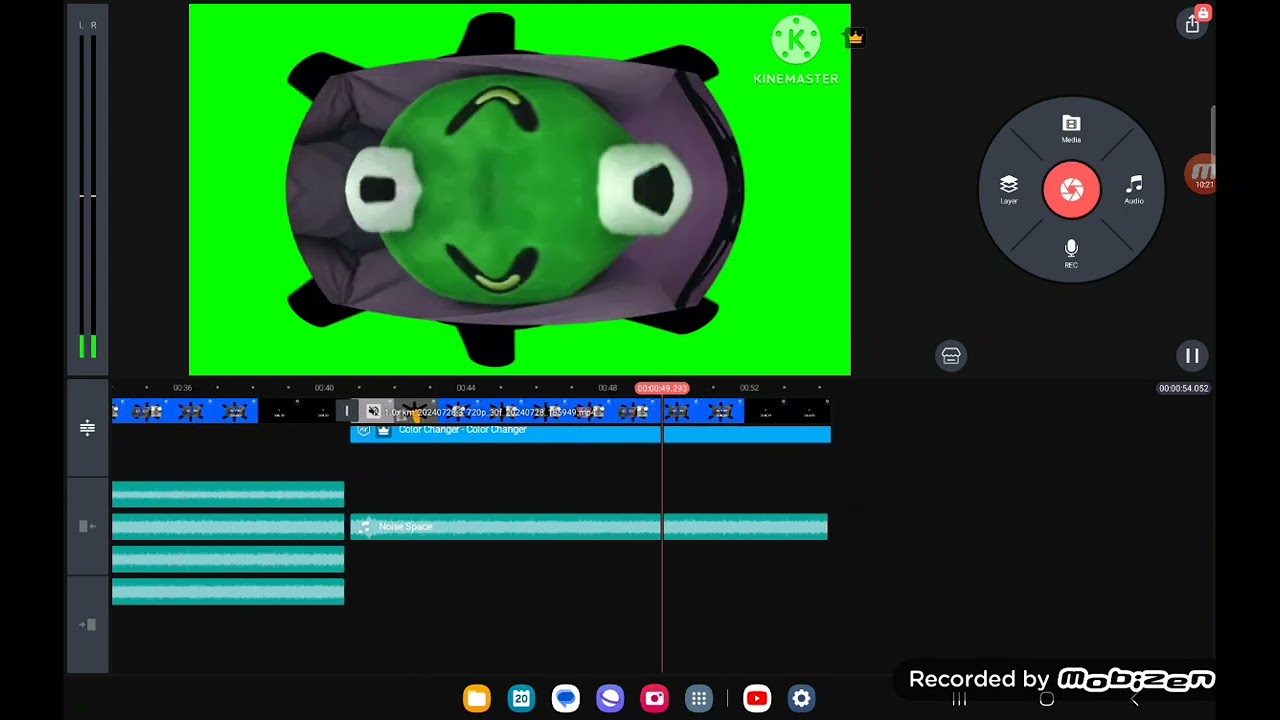Start voice recording with REC microphone

tap(1071, 253)
